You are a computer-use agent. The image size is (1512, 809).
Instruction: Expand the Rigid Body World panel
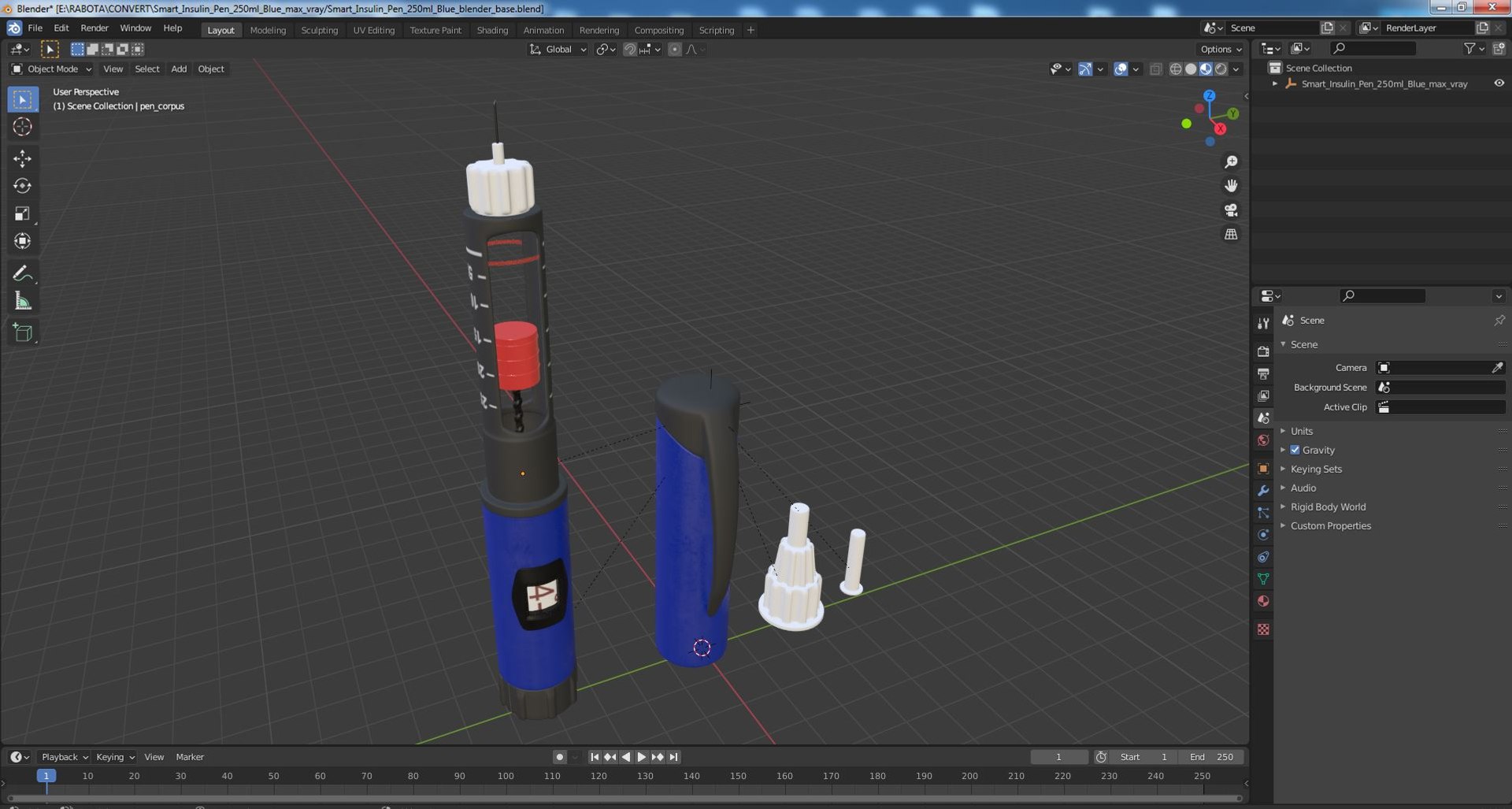[1328, 507]
